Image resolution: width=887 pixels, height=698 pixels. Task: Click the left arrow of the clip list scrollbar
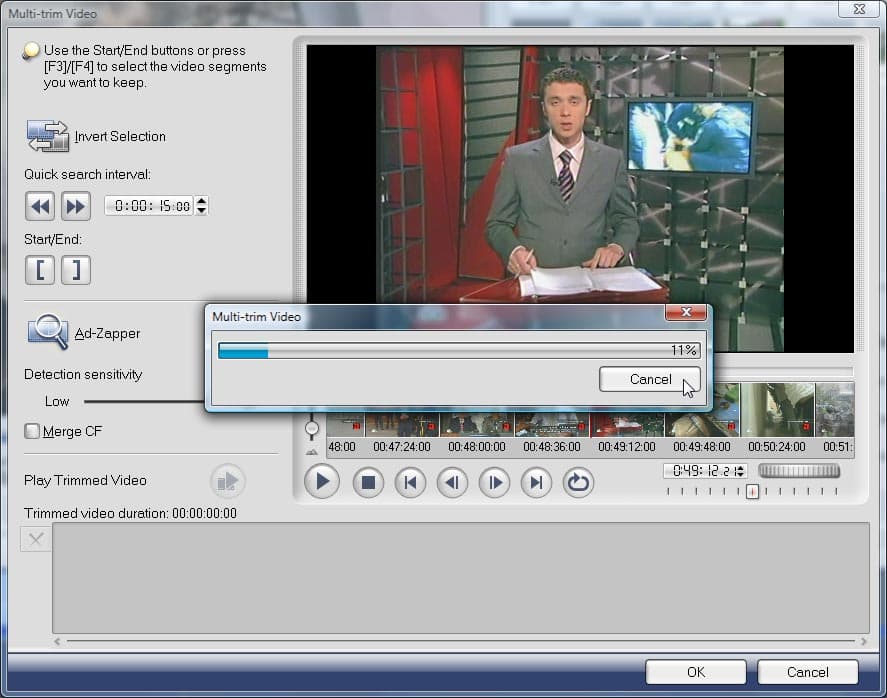pyautogui.click(x=57, y=641)
